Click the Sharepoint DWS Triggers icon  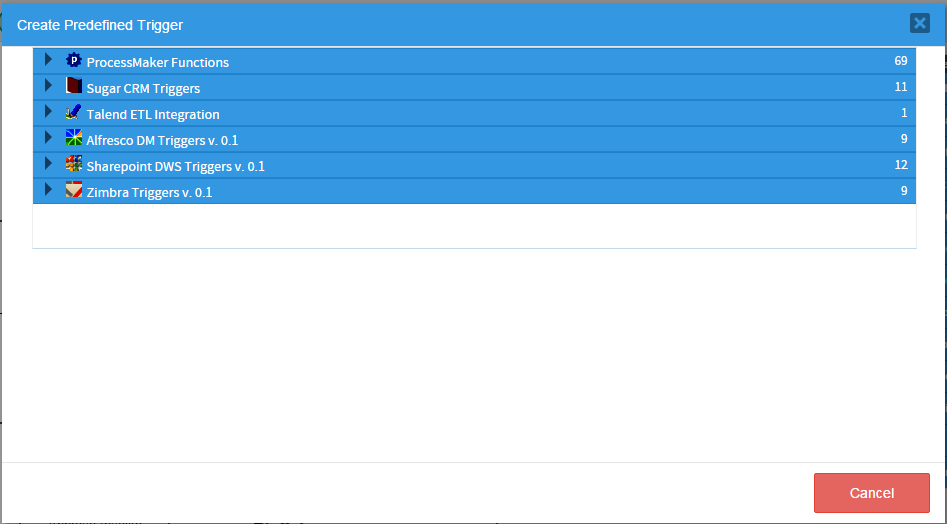(x=73, y=164)
